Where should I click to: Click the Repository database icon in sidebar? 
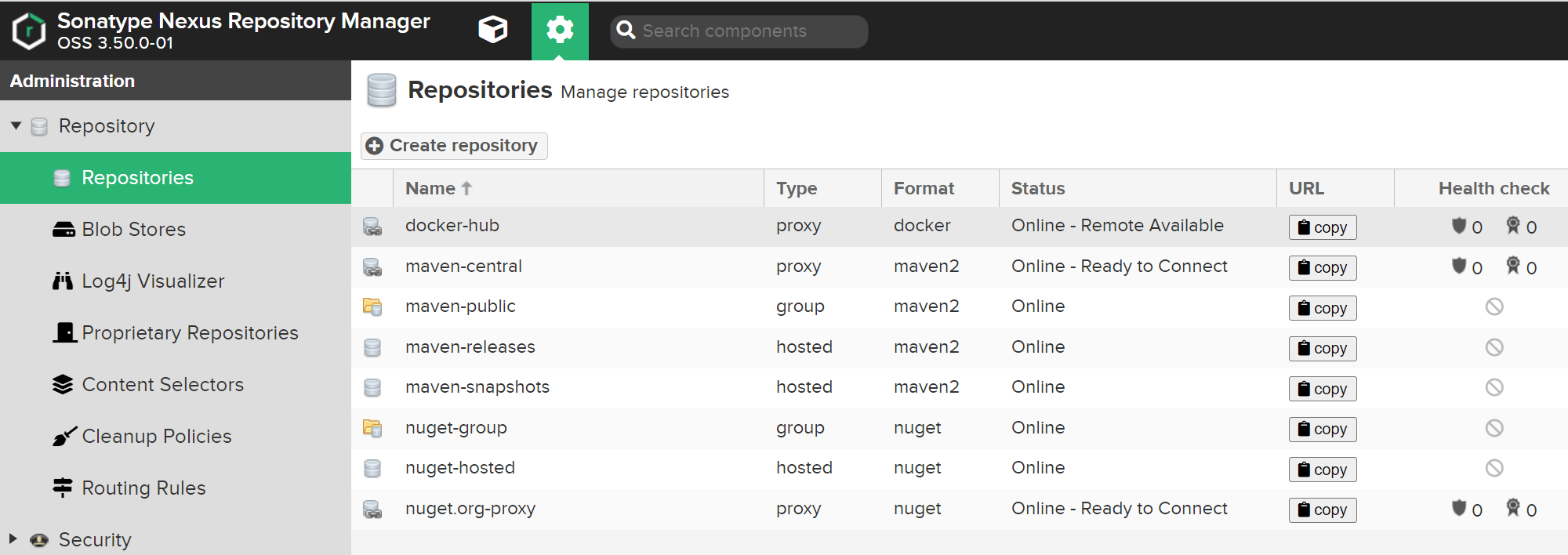pyautogui.click(x=39, y=126)
